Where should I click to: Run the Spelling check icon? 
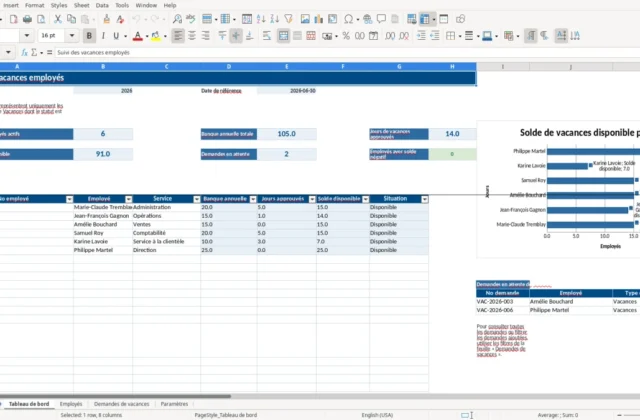point(191,19)
